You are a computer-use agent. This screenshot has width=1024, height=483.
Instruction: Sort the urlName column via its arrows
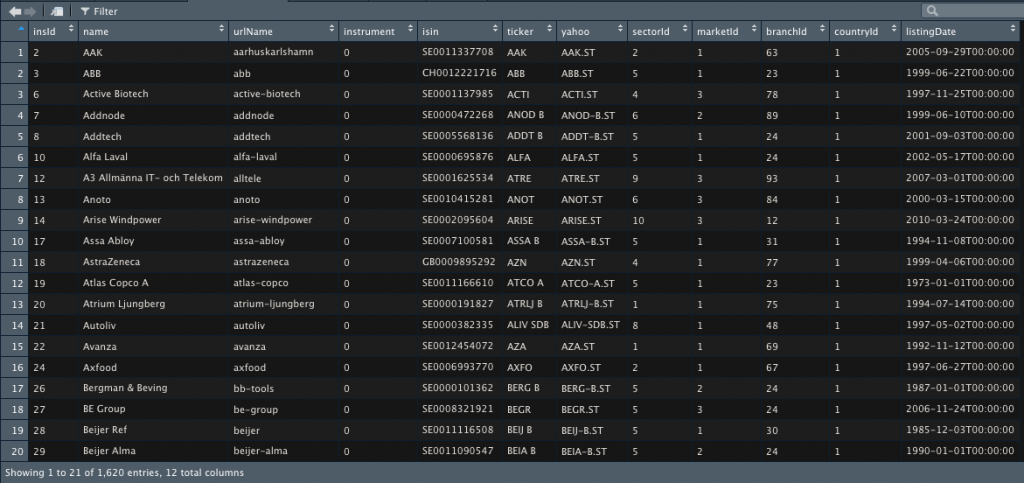332,30
